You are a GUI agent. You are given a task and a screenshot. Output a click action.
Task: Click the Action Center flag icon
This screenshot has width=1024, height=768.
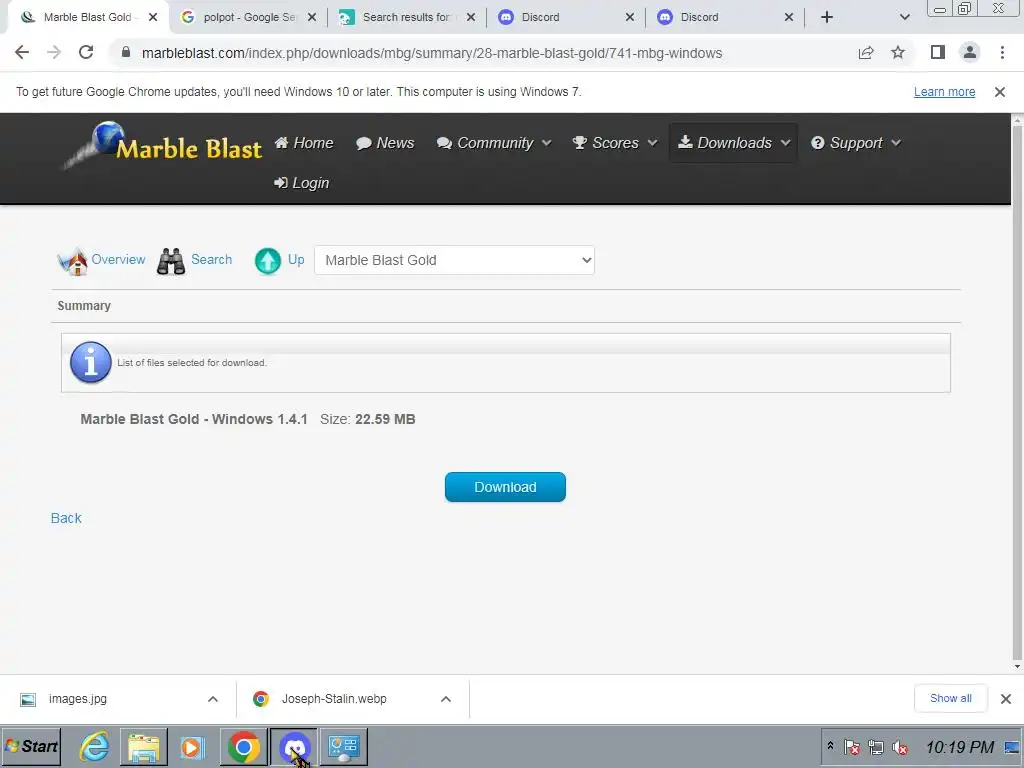(x=852, y=746)
